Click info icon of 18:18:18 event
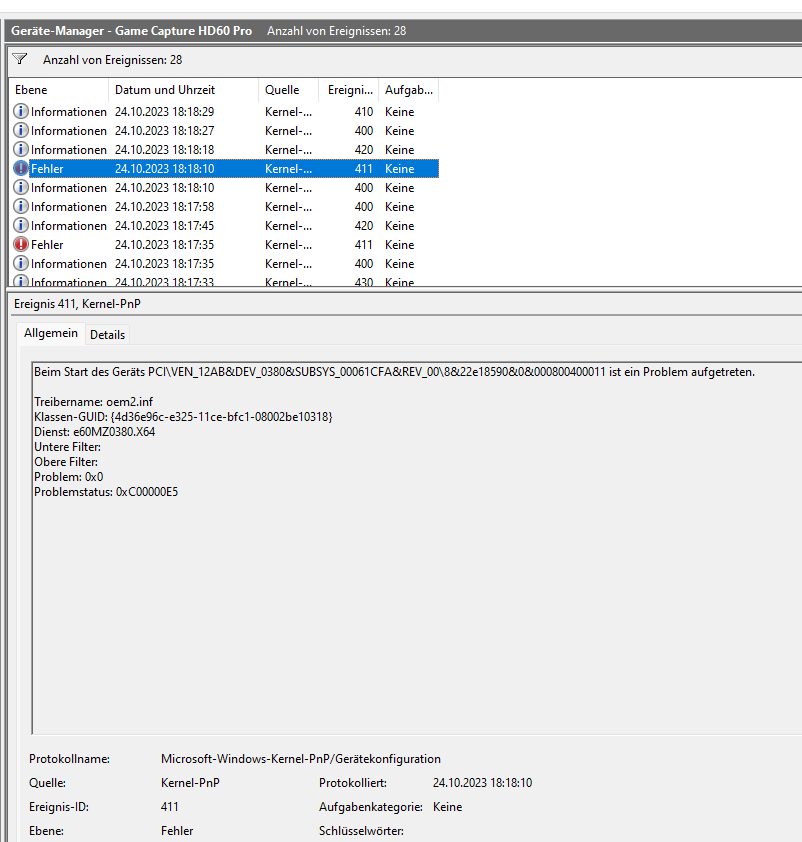 [20, 149]
